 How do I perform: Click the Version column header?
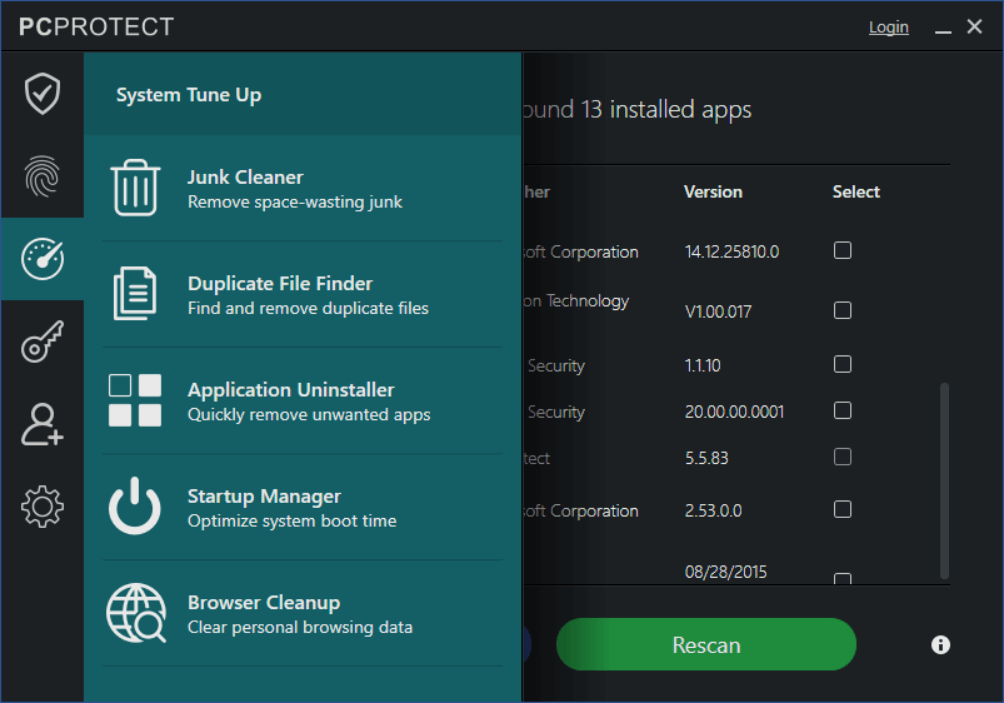(x=713, y=192)
